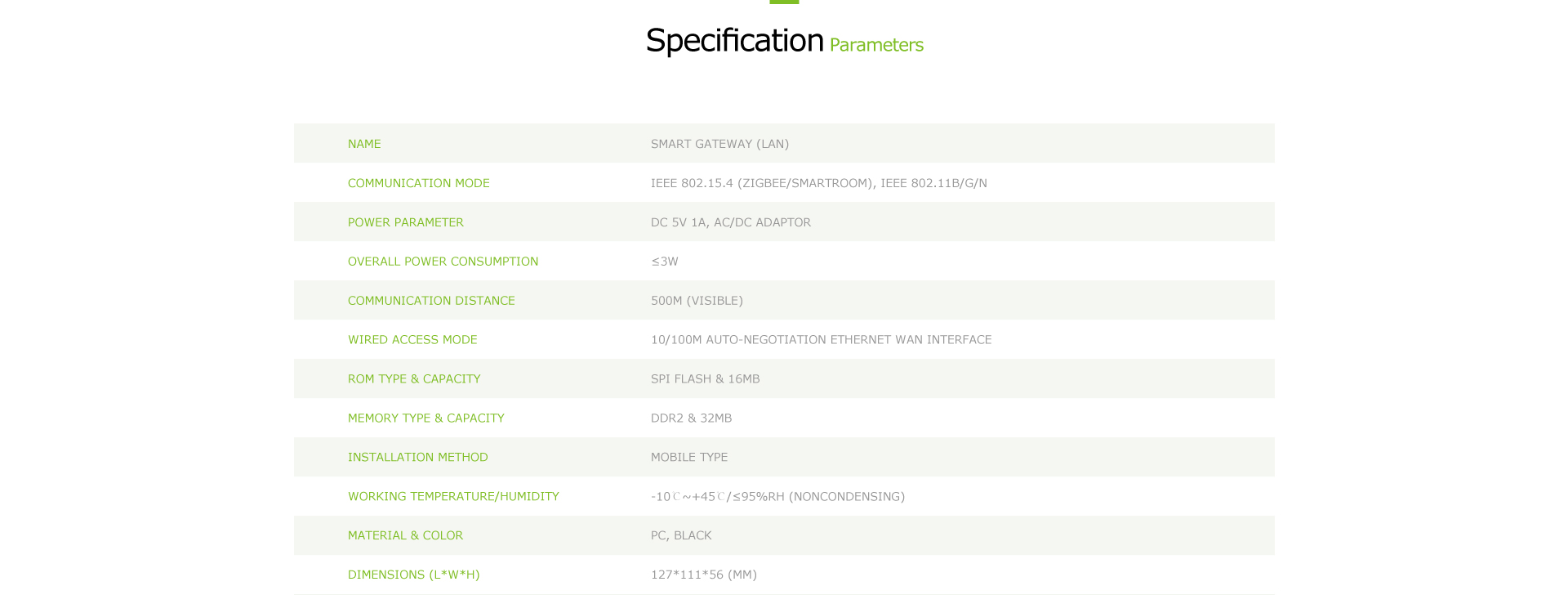Click the WORKING TEMPERATURE/HUMIDITY label
The width and height of the screenshot is (1568, 595).
pyautogui.click(x=453, y=496)
